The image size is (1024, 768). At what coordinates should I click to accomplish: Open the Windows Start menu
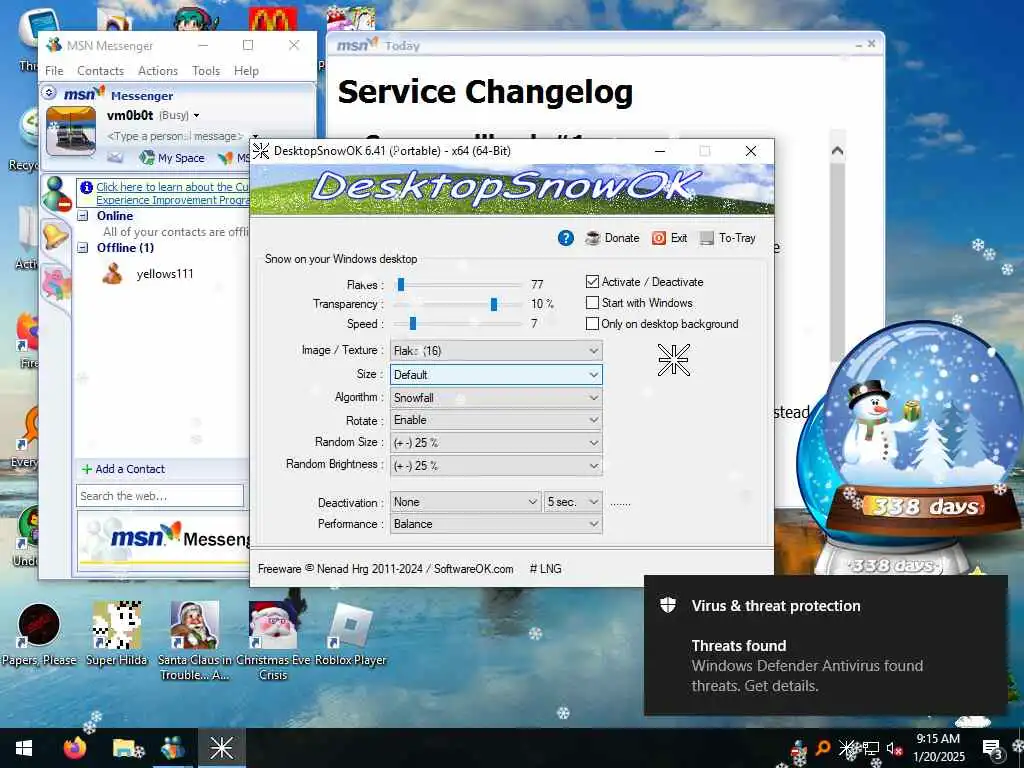[x=24, y=748]
